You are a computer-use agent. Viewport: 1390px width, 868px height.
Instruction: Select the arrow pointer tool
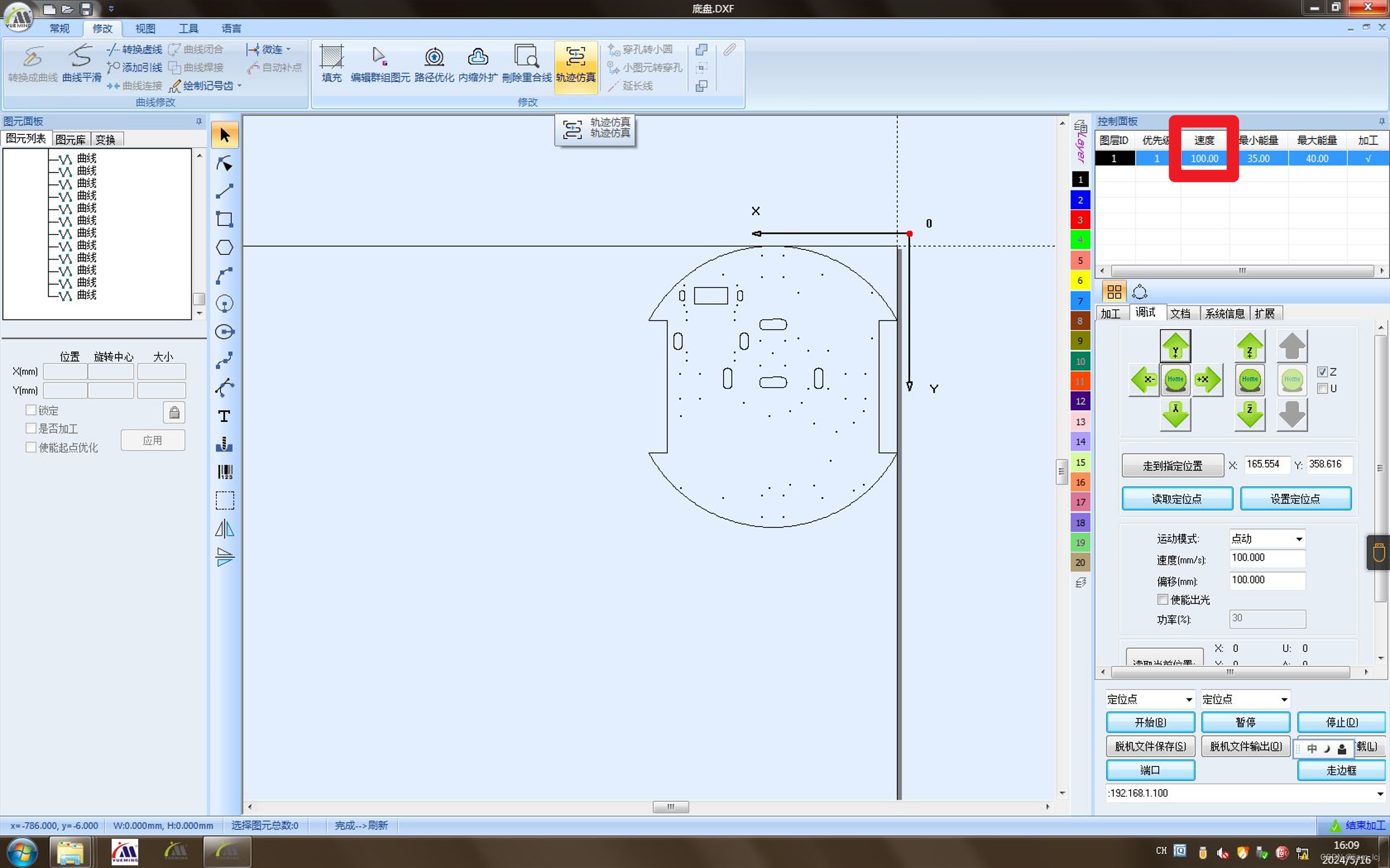click(224, 135)
